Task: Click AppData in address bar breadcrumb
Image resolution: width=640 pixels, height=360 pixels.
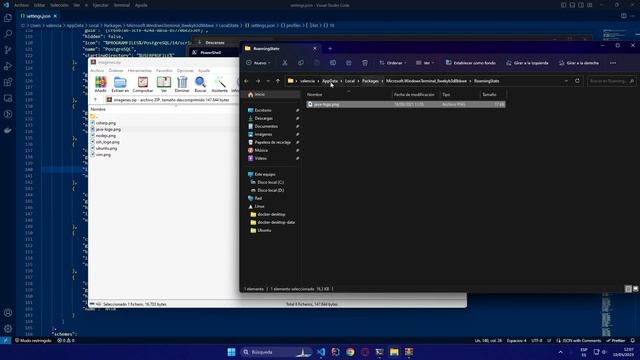Action: click(330, 81)
